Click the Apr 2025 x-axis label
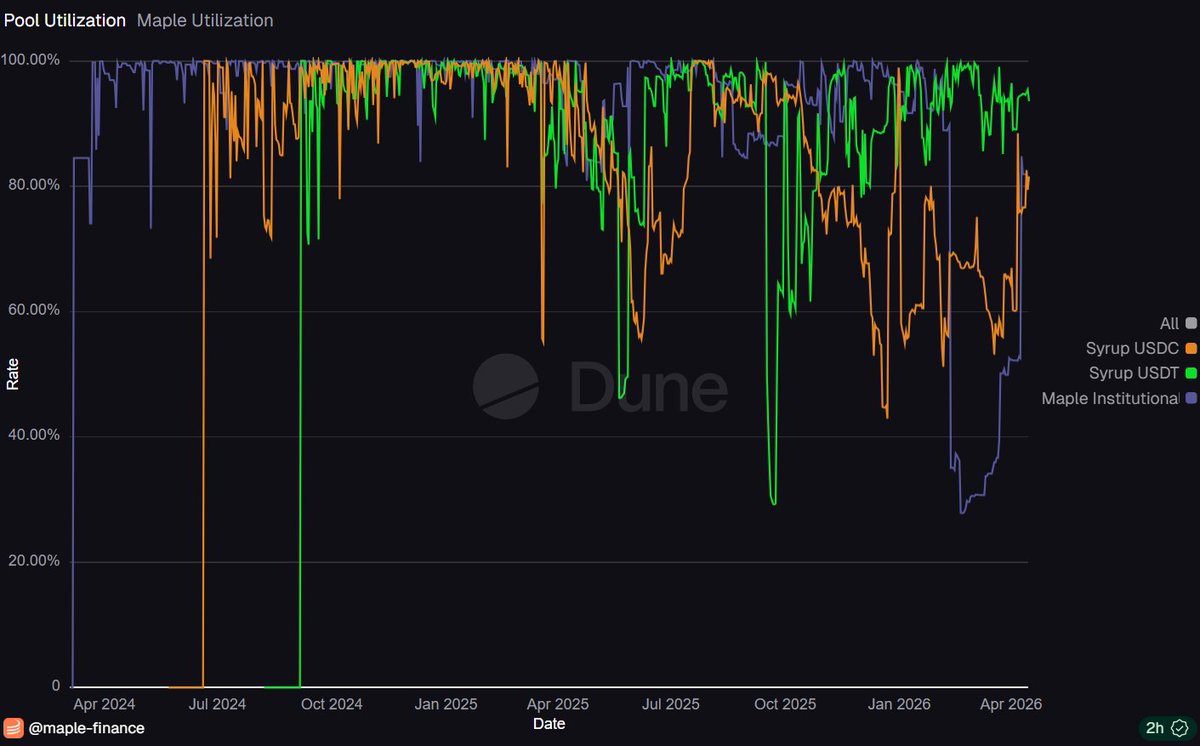 click(558, 704)
